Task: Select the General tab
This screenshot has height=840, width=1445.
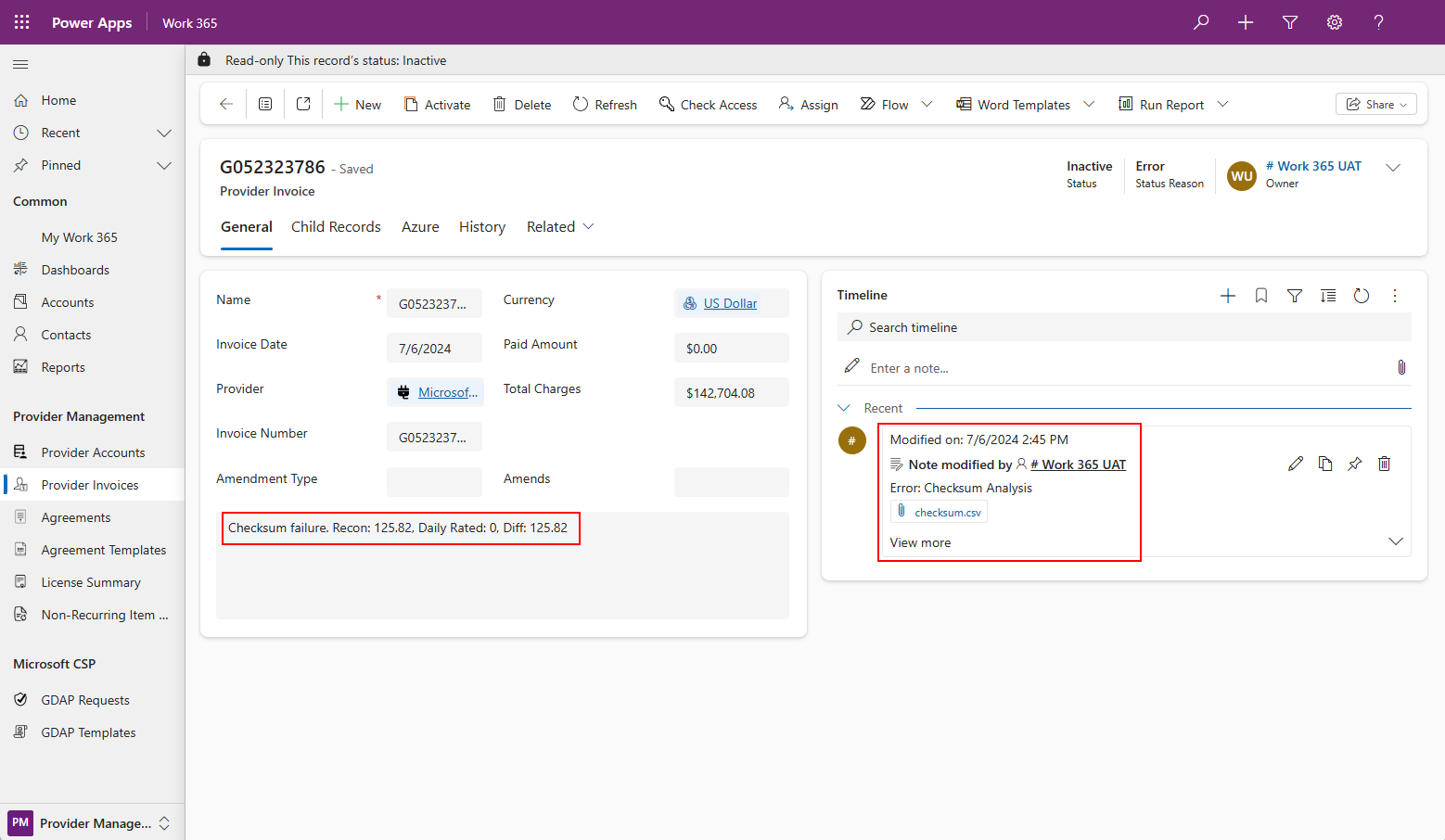Action: (247, 227)
